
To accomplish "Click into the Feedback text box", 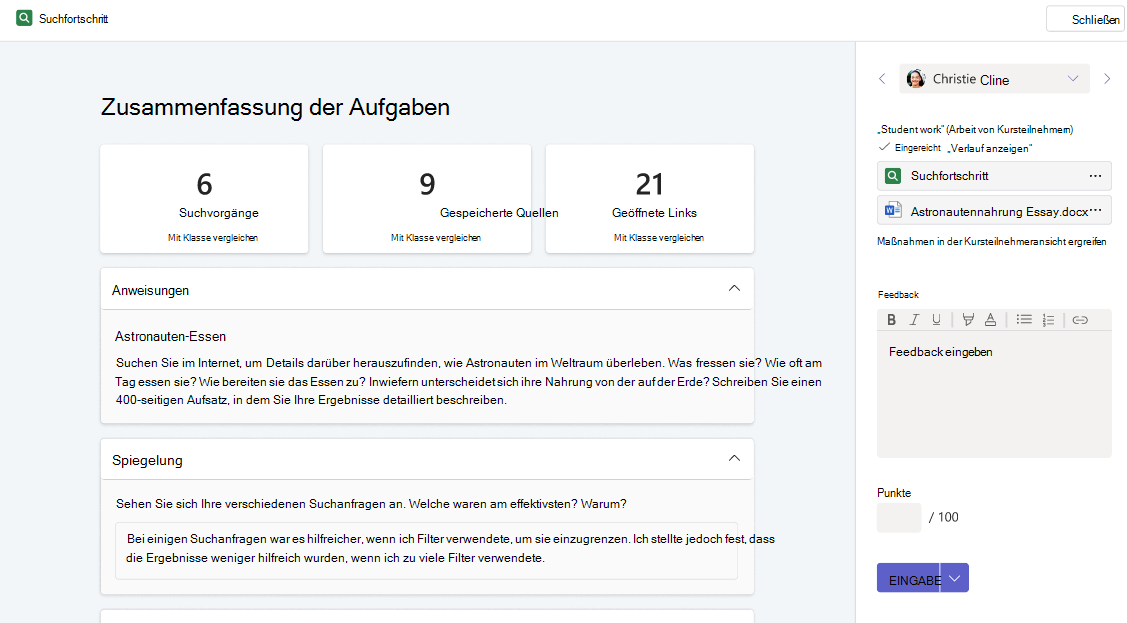I will (x=994, y=394).
